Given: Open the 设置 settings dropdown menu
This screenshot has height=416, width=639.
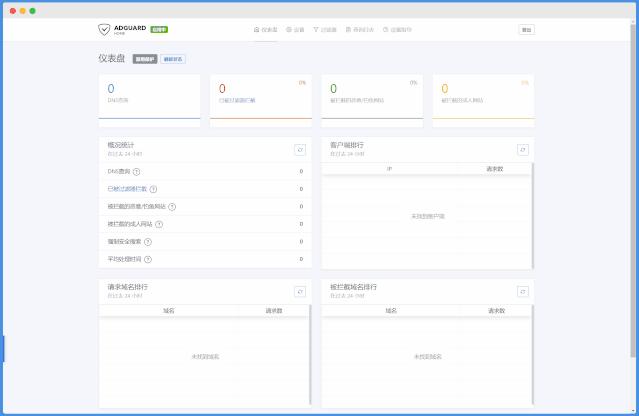Looking at the screenshot, I should tap(295, 30).
